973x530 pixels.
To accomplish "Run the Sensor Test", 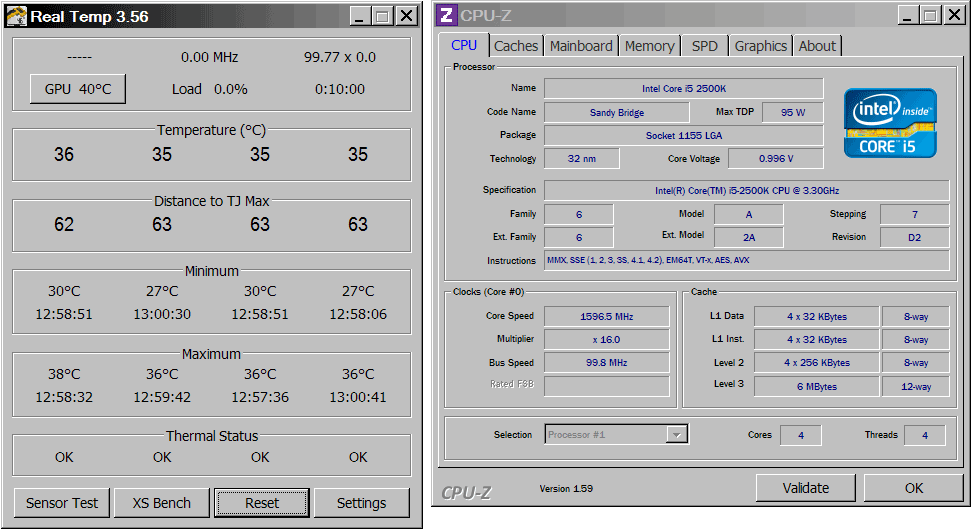I will coord(62,503).
